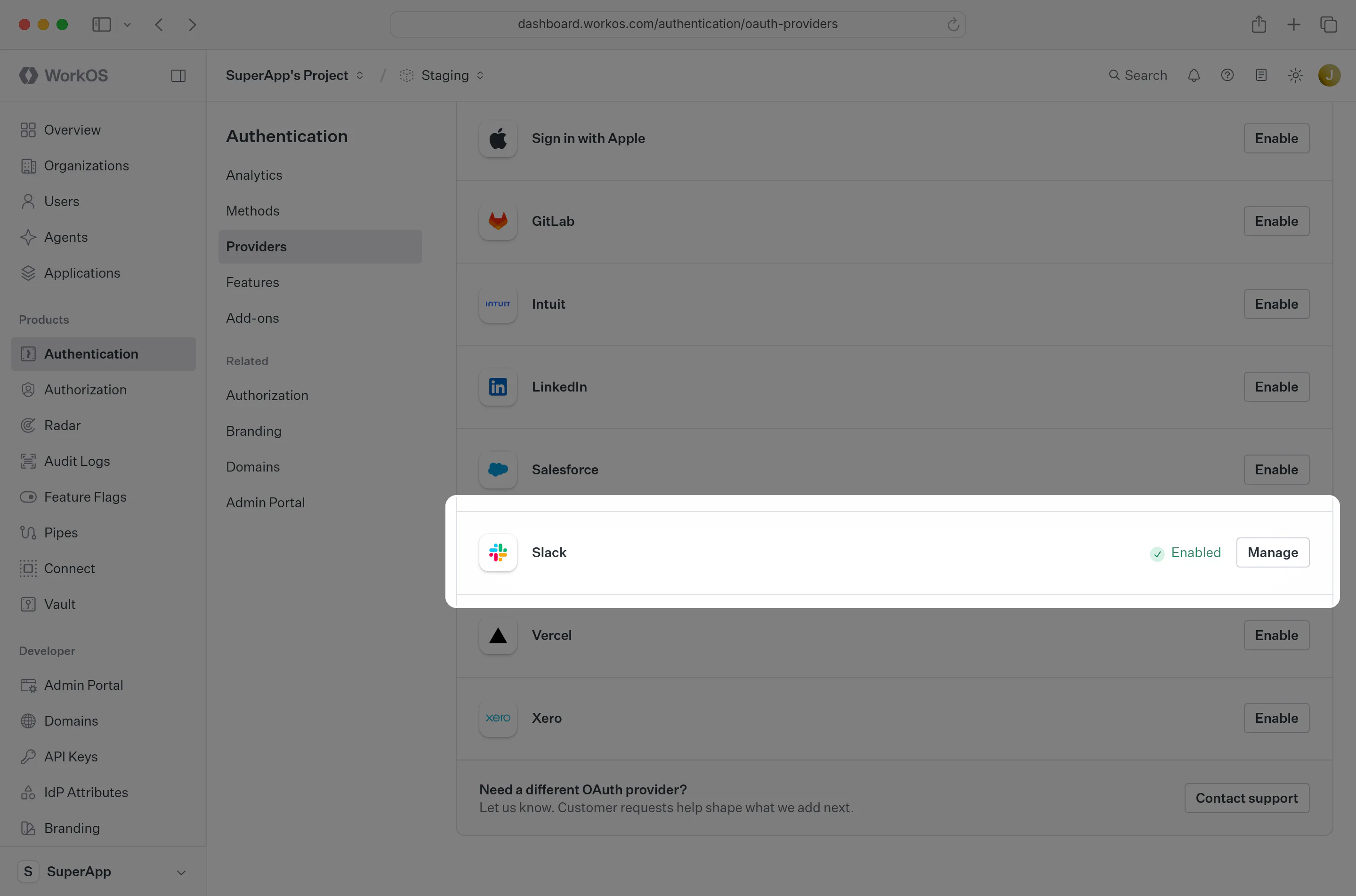The width and height of the screenshot is (1356, 896).
Task: Click the WorkOS logo
Action: point(64,75)
